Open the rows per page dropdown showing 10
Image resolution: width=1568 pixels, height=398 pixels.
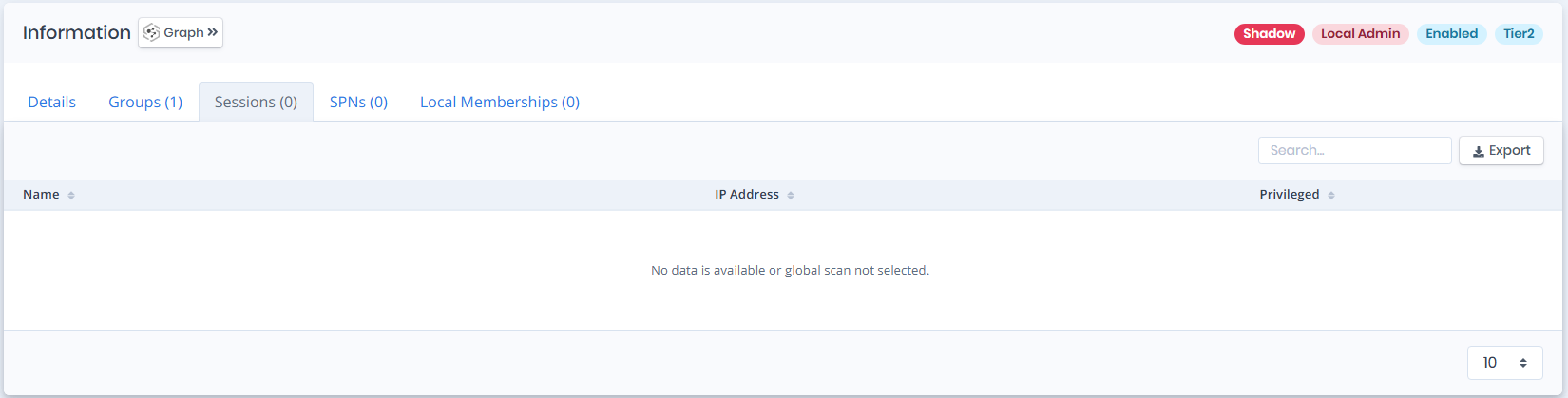coord(1505,363)
